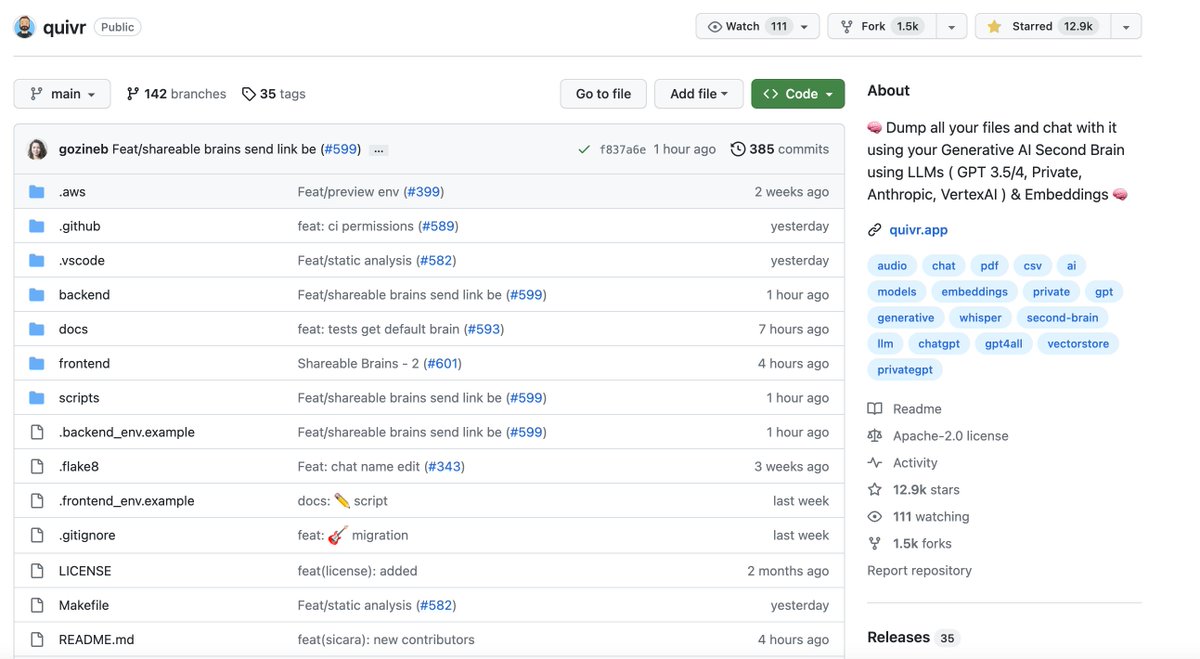Click the backend folder icon

tap(37, 295)
